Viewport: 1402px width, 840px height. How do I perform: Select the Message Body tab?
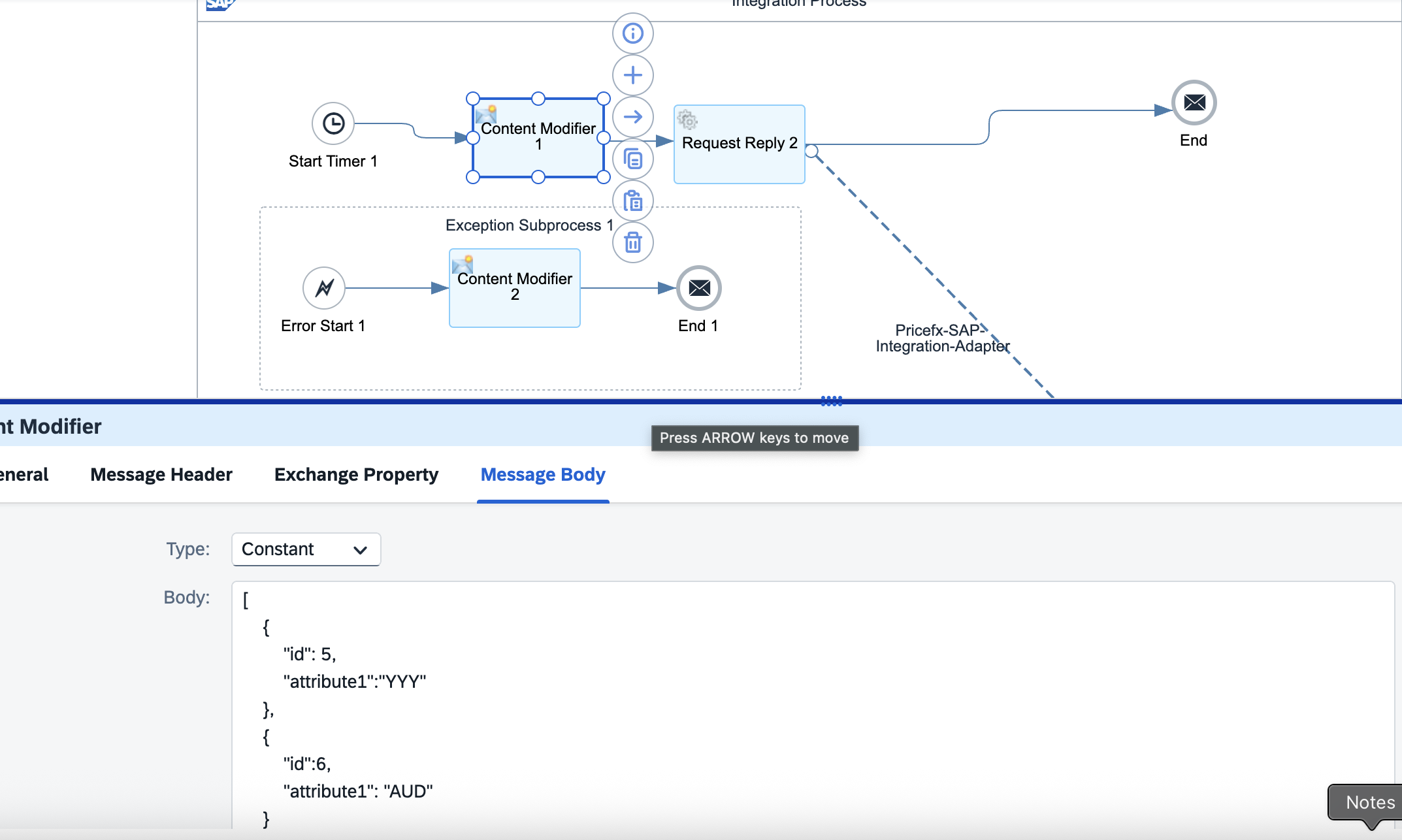point(543,475)
